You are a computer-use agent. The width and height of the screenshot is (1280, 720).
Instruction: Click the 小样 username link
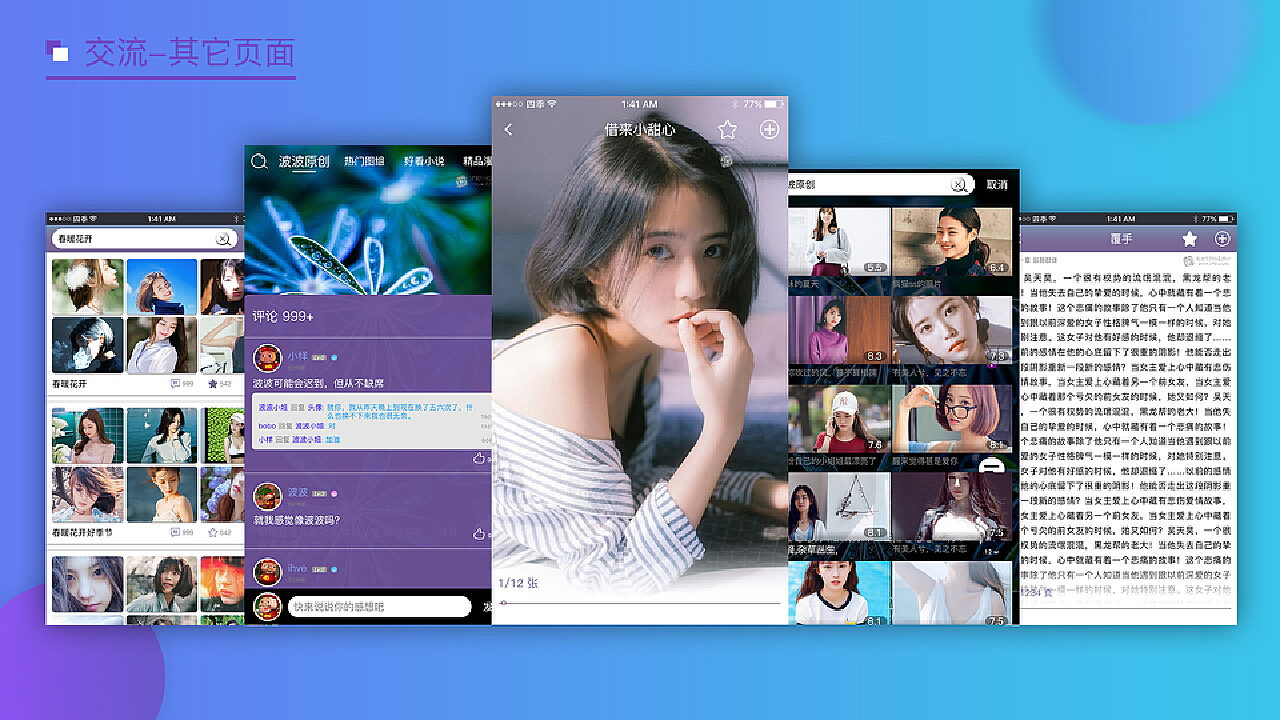point(297,356)
